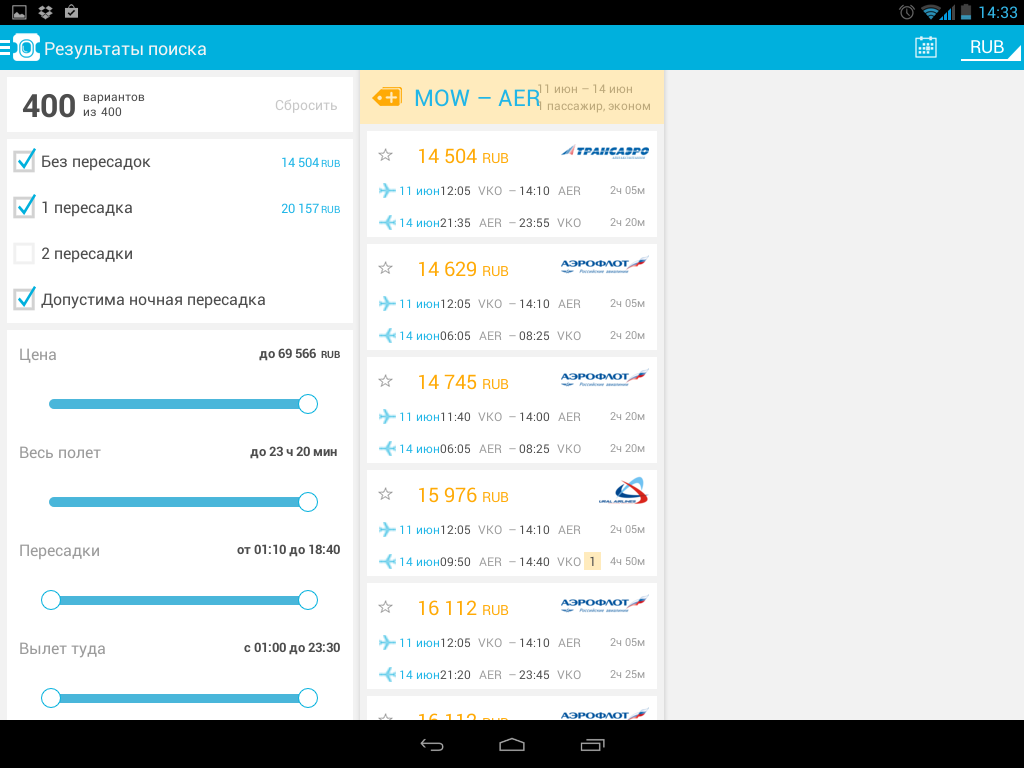The image size is (1024, 768).
Task: Click 'Сбросить' to reset filters
Action: 306,105
